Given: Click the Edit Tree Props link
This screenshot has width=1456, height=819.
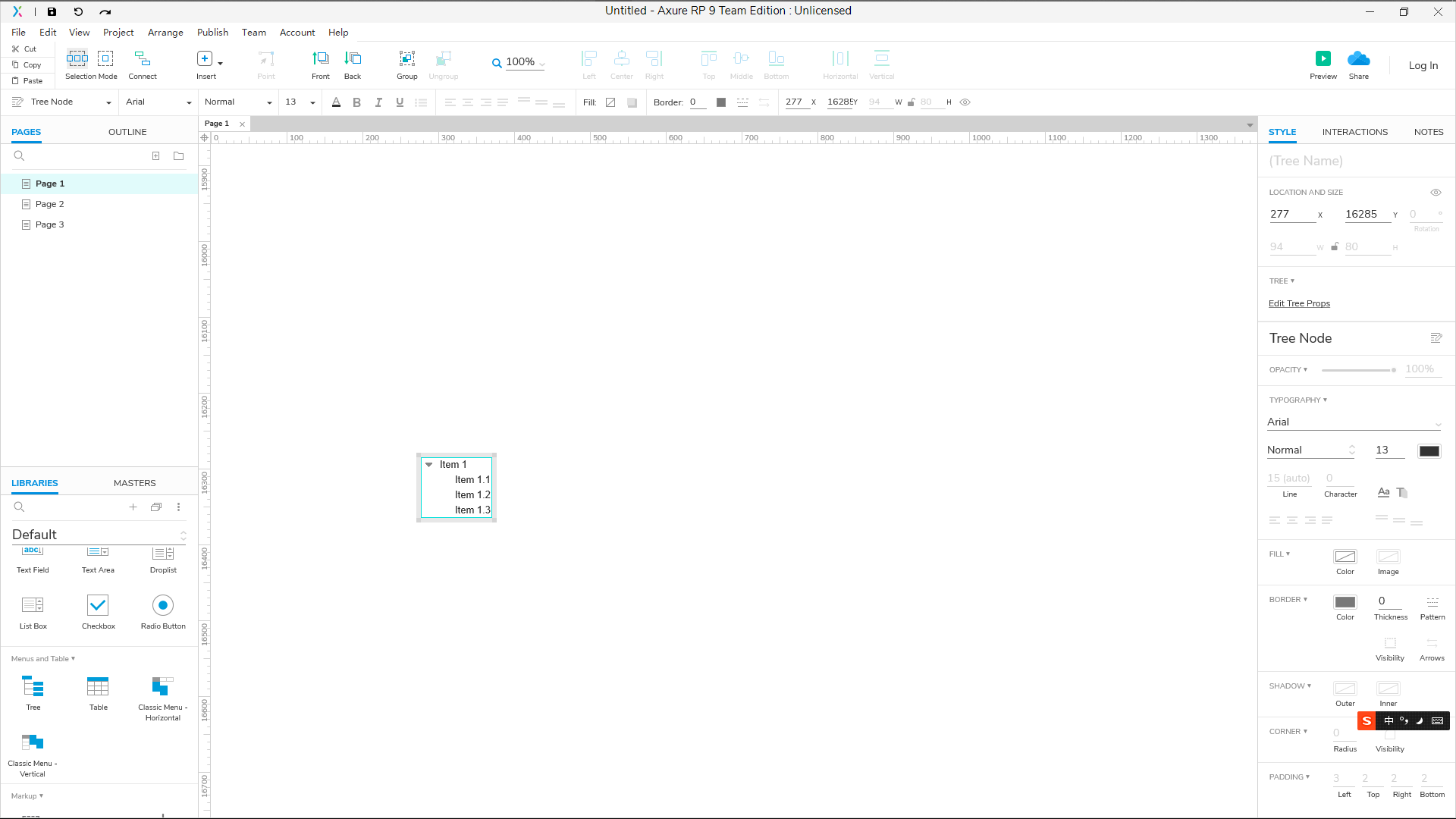Looking at the screenshot, I should pos(1299,304).
